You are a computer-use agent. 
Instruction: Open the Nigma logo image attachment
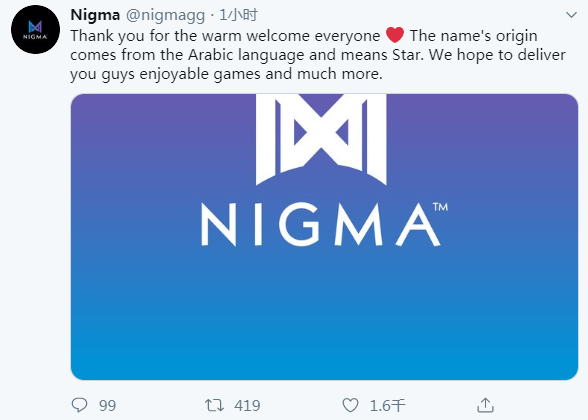pyautogui.click(x=324, y=237)
